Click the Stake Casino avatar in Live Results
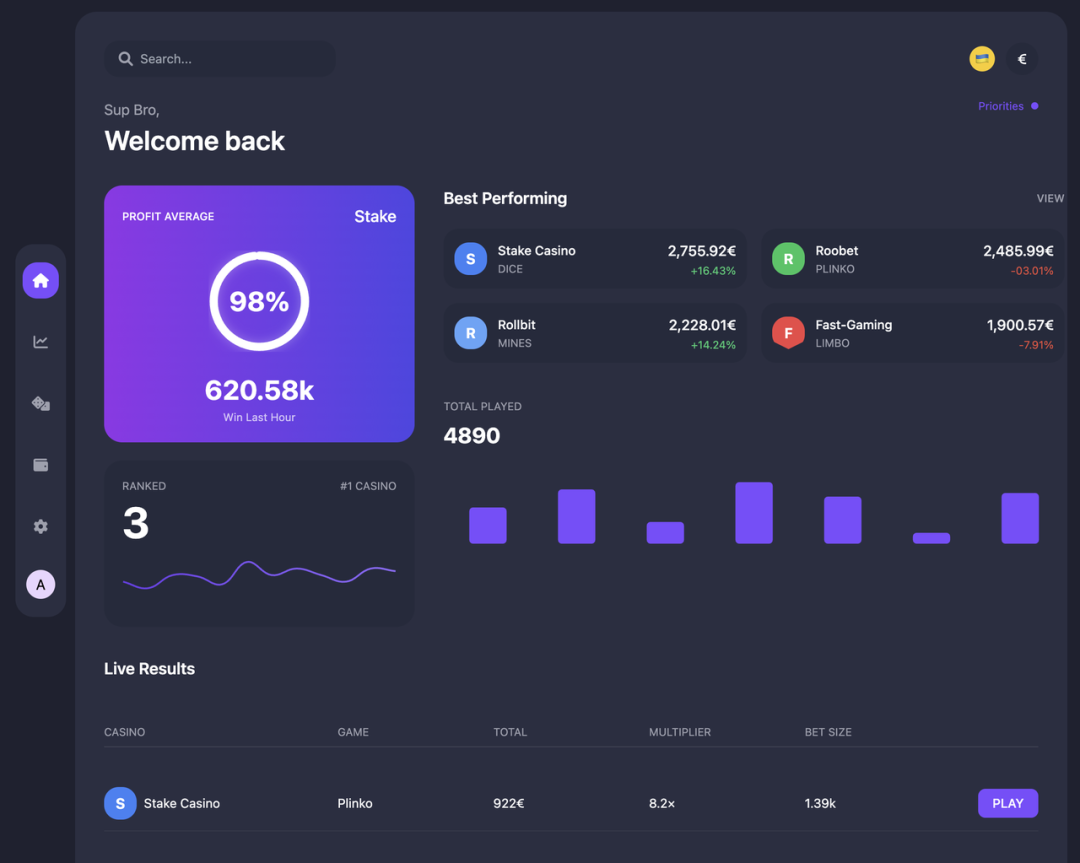This screenshot has width=1080, height=863. tap(120, 803)
